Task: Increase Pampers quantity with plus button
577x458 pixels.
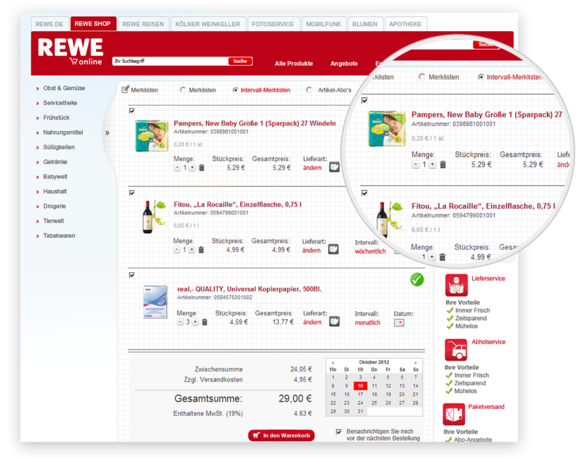Action: coord(192,168)
